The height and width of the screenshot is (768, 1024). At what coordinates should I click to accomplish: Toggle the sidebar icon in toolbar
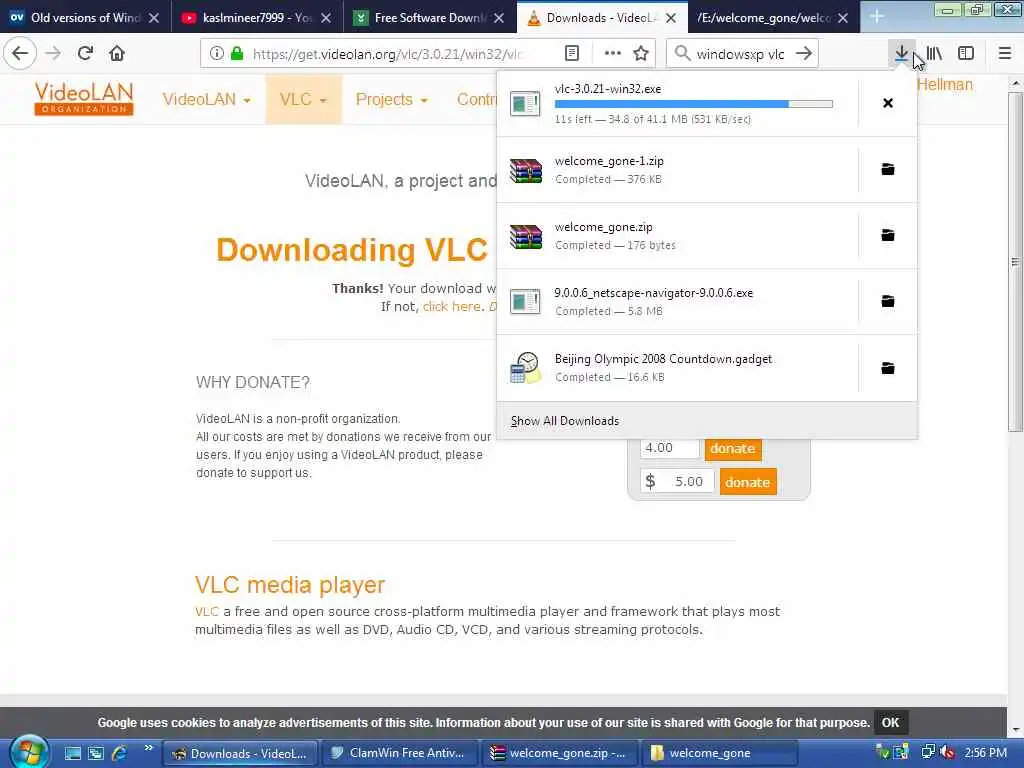[x=966, y=54]
